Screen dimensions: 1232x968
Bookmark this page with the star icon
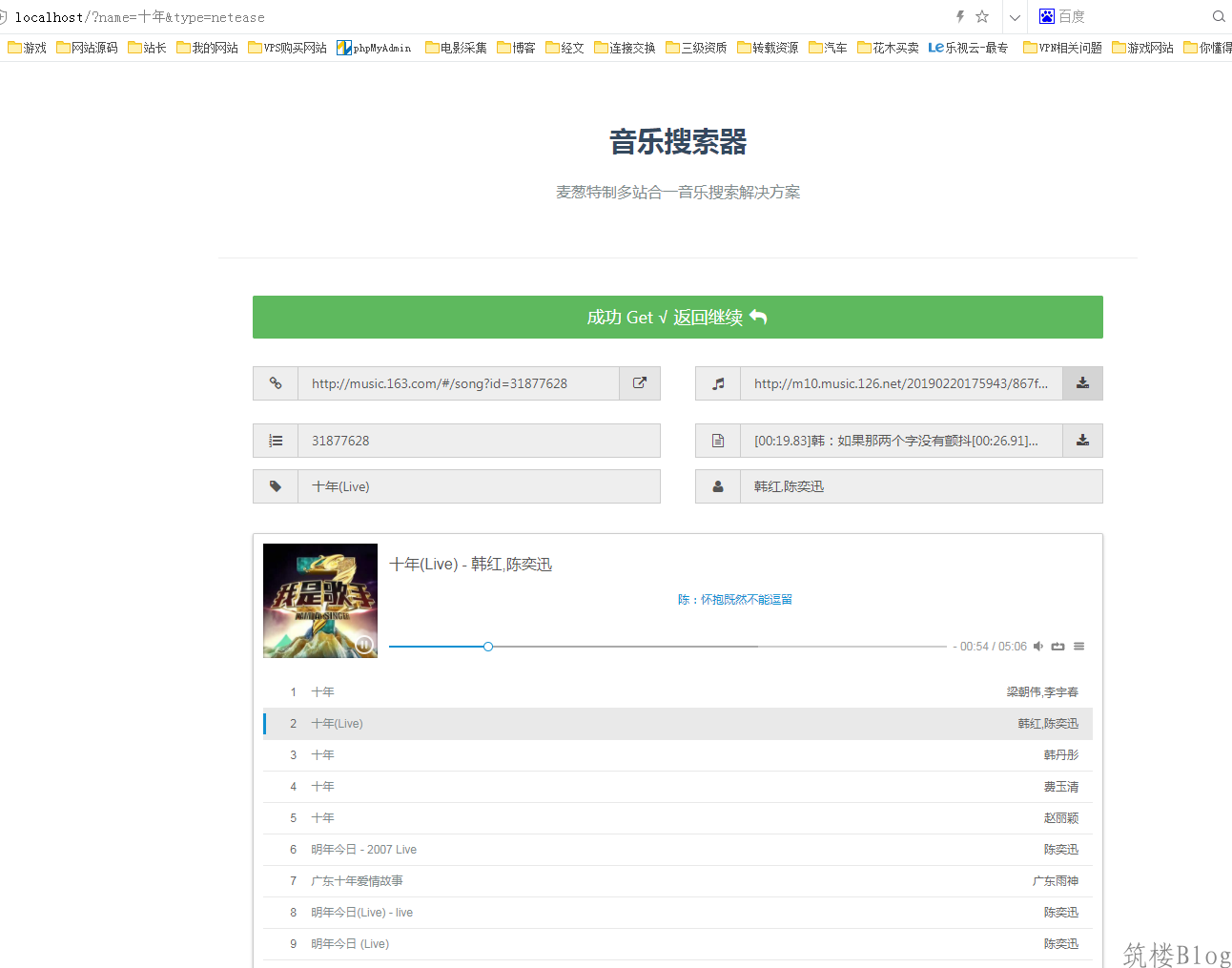coord(982,16)
